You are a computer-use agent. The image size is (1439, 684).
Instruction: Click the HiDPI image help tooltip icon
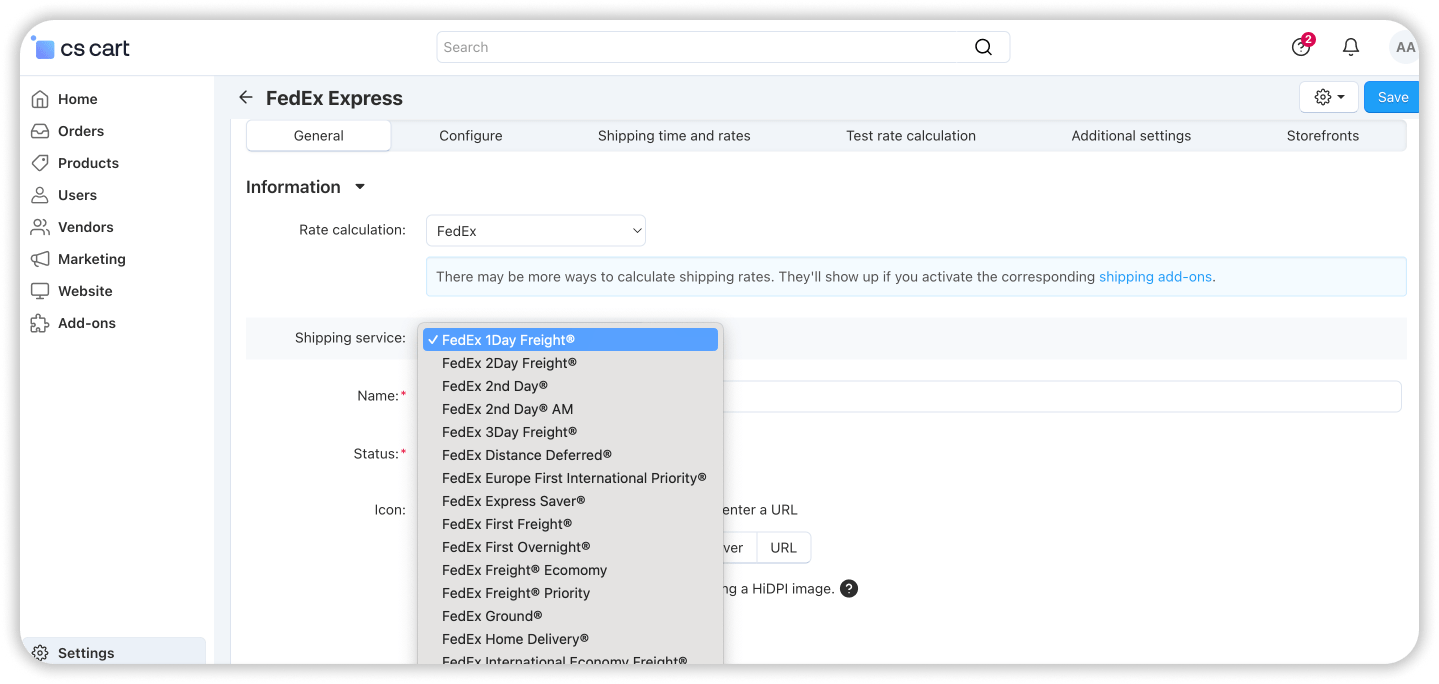[x=849, y=589]
